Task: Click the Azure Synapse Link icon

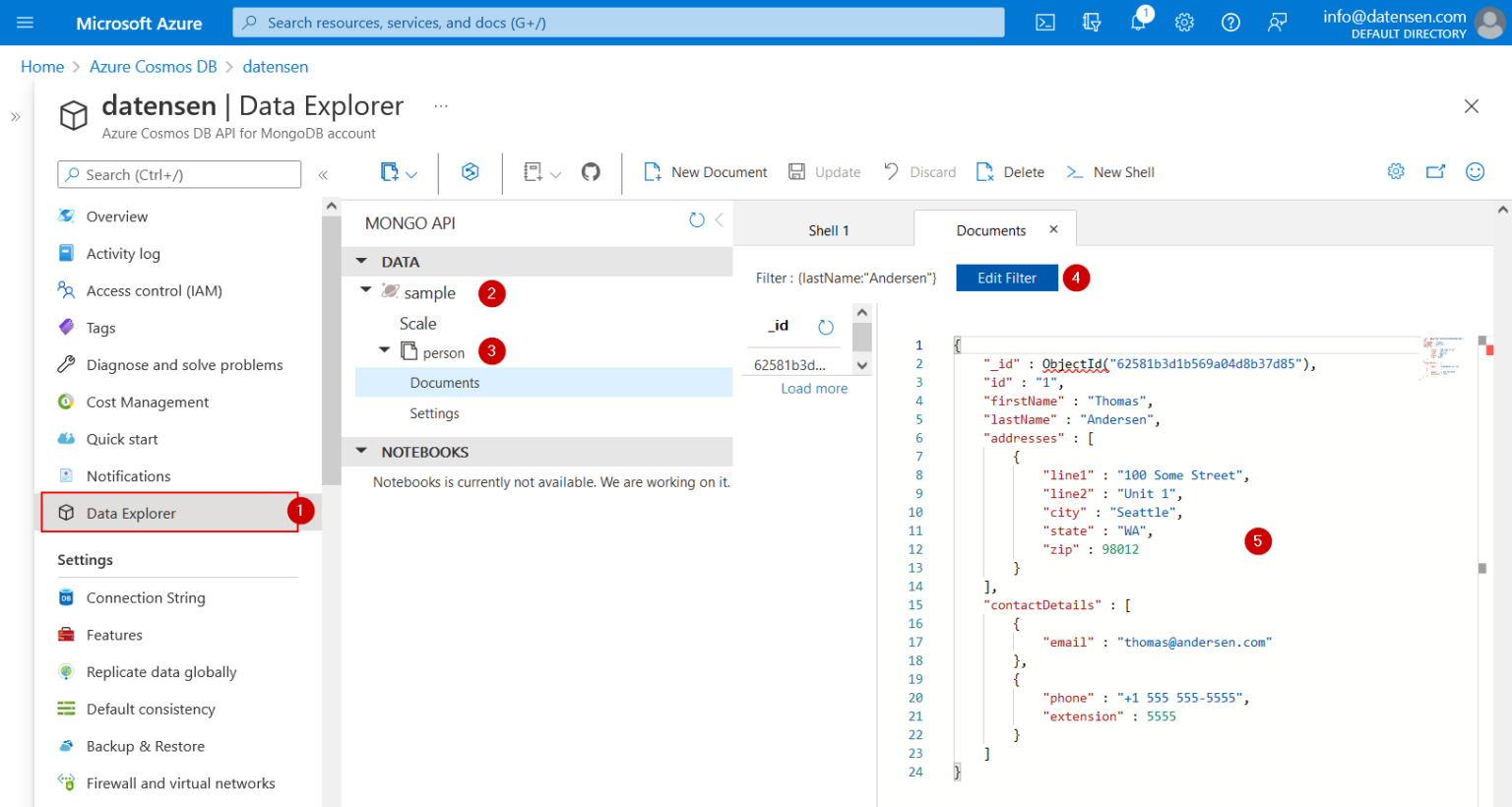Action: [469, 171]
